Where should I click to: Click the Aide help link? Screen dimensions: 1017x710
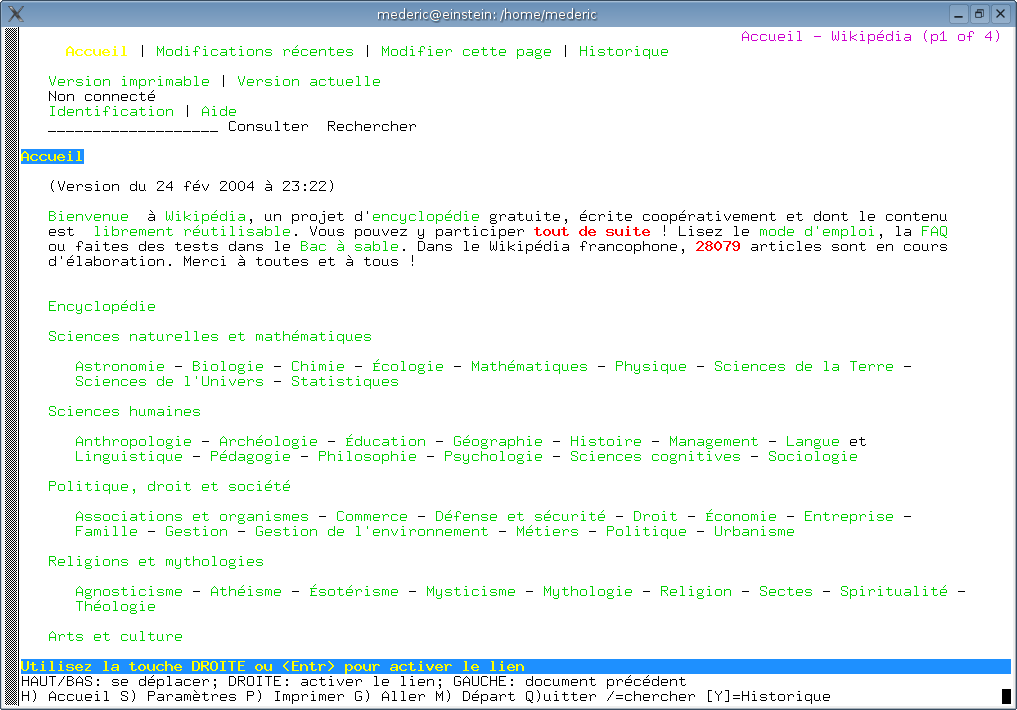218,111
